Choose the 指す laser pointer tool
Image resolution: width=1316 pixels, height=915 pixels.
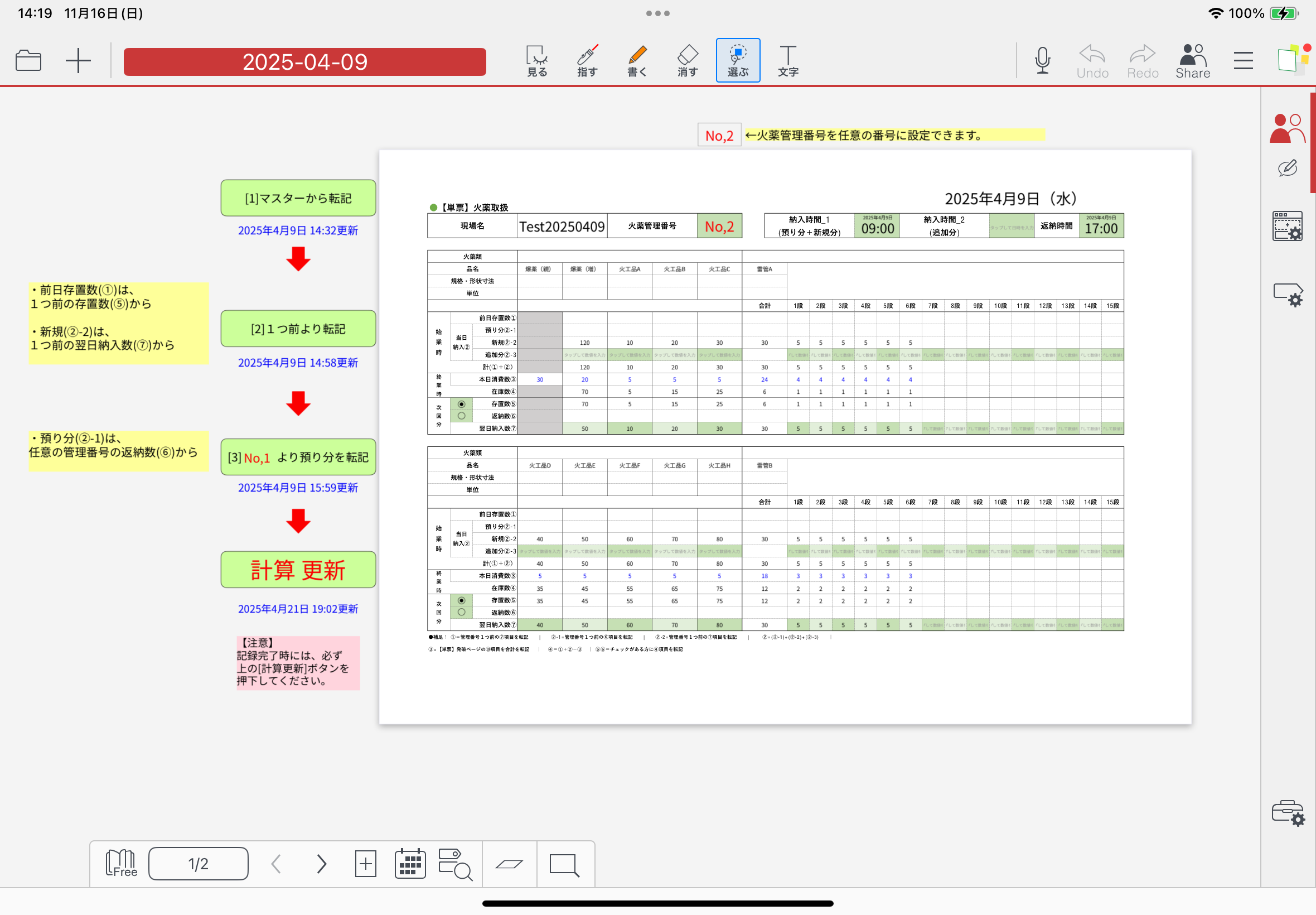(587, 60)
